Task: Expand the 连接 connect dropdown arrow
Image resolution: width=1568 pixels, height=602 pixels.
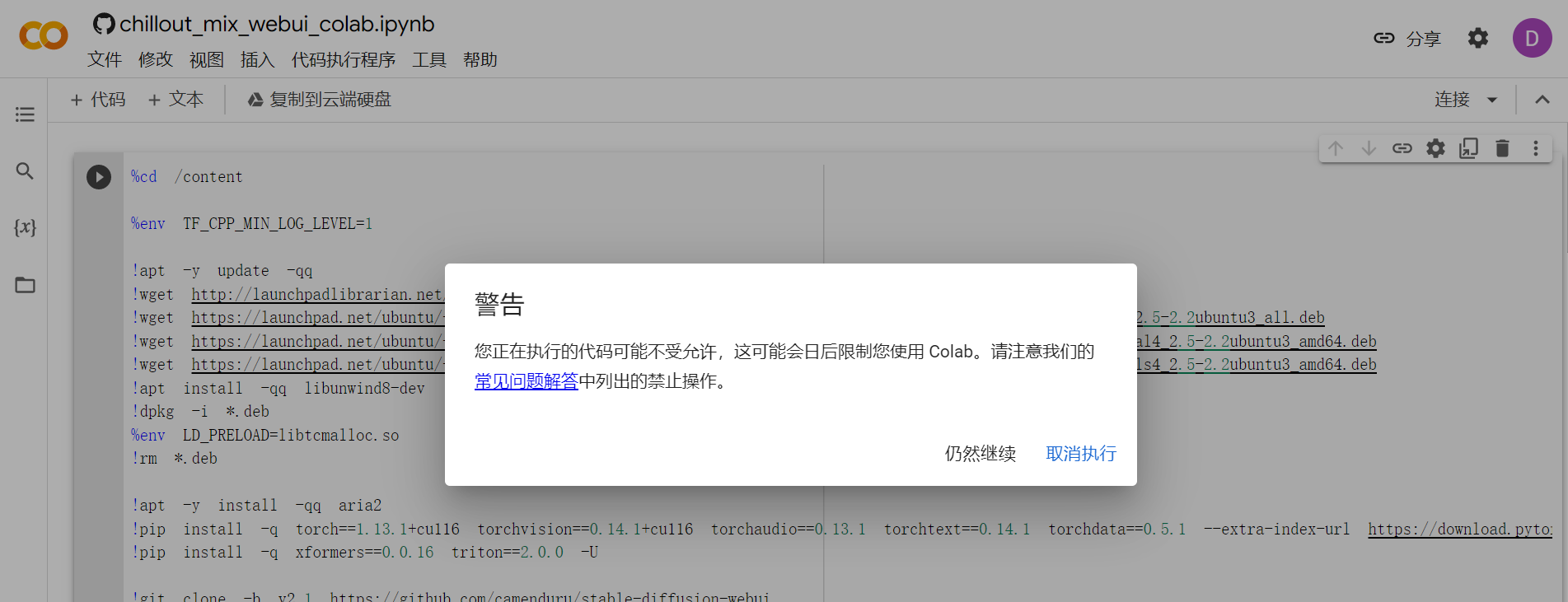Action: click(1492, 100)
